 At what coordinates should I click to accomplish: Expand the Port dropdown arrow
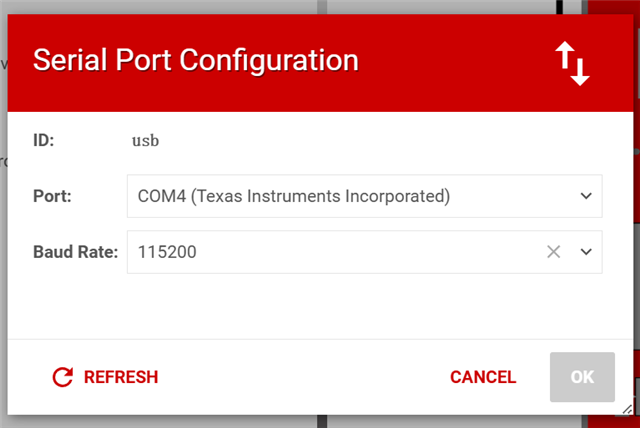click(x=586, y=197)
